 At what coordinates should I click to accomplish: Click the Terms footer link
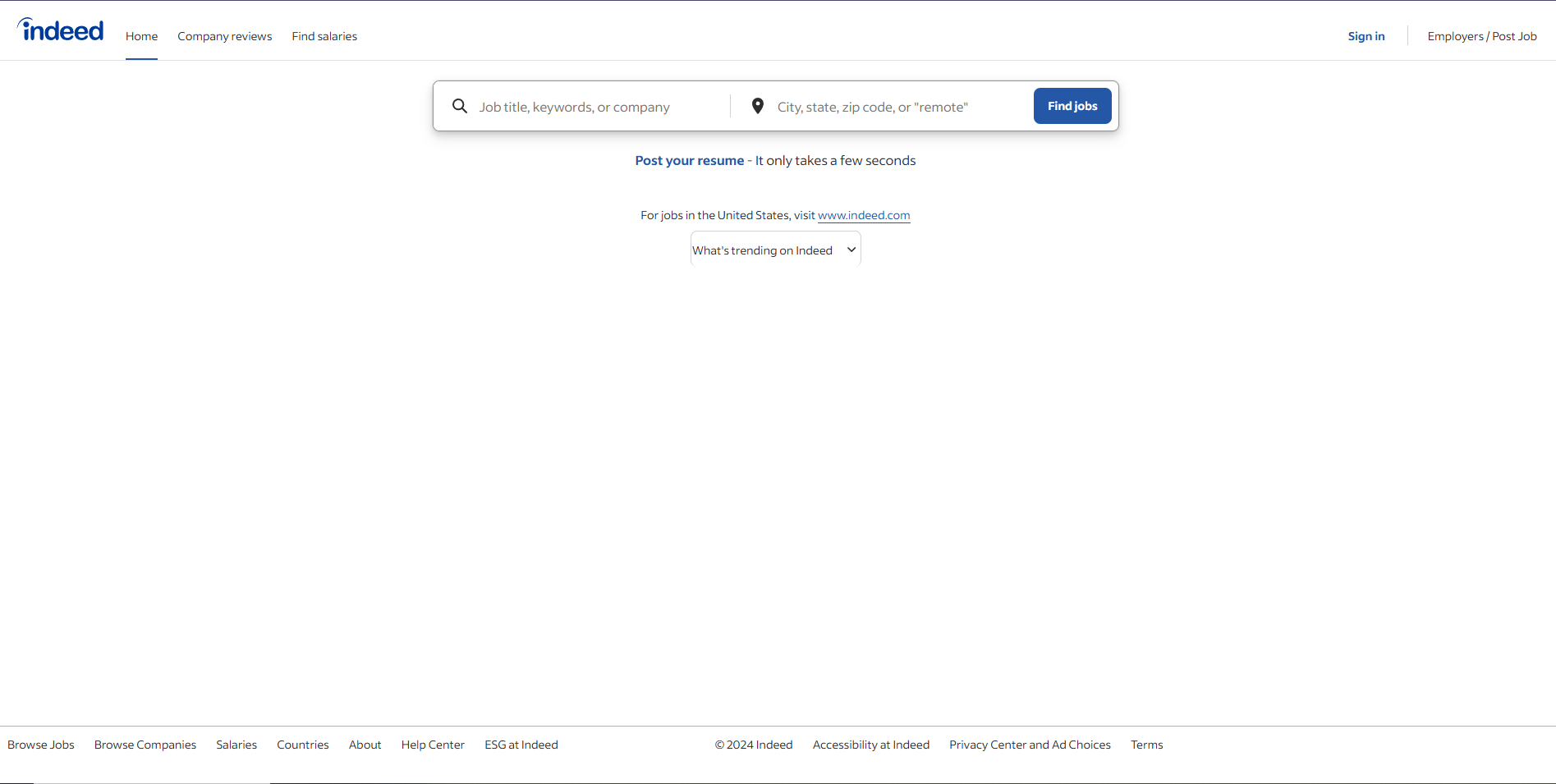(x=1146, y=745)
